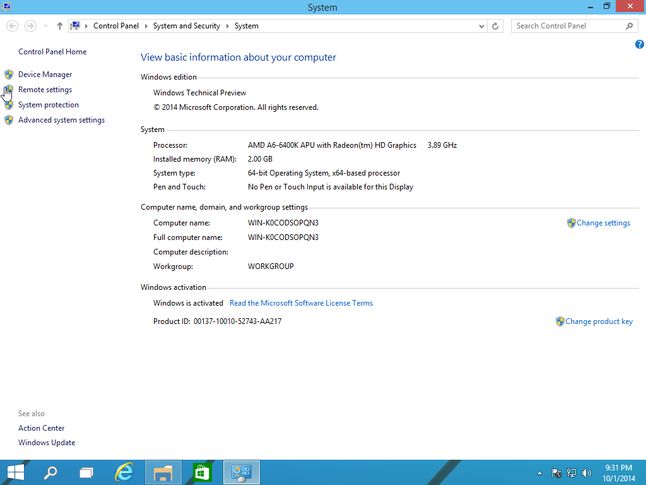This screenshot has width=646, height=485.
Task: Open Remote settings link
Action: click(45, 89)
